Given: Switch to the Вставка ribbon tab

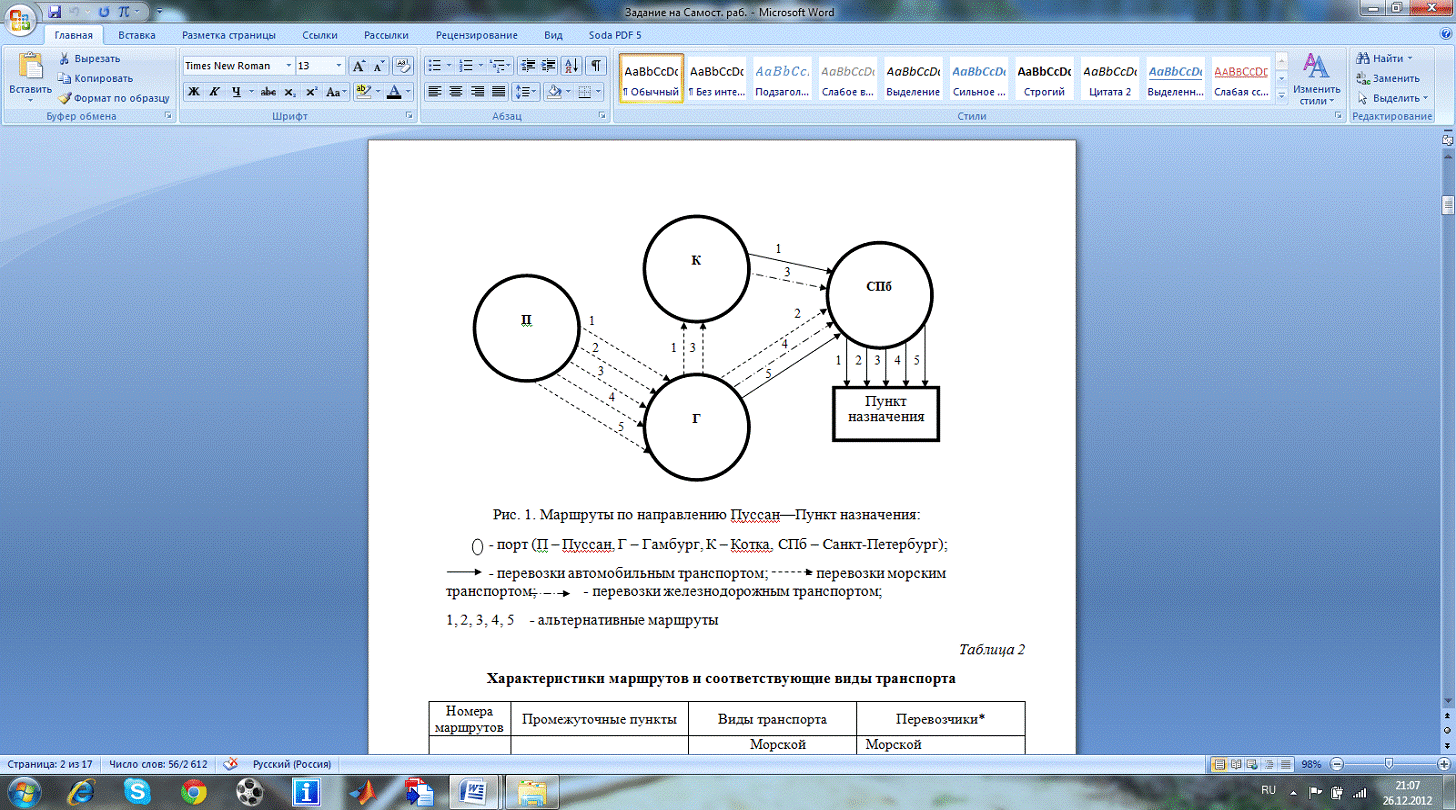Looking at the screenshot, I should point(136,35).
